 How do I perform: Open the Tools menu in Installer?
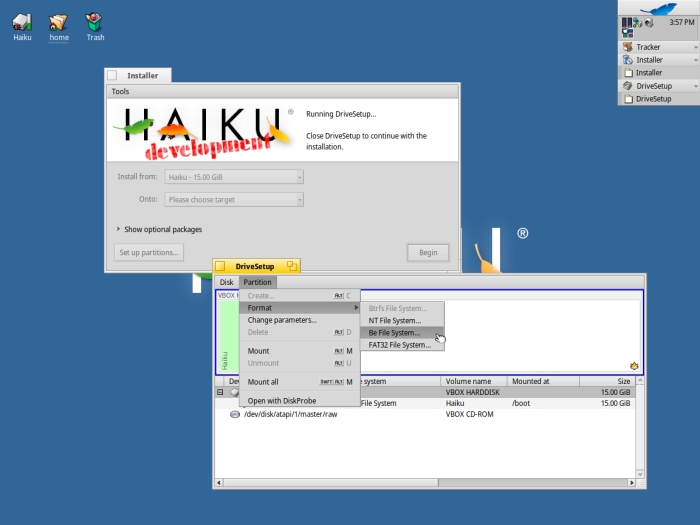(x=120, y=92)
